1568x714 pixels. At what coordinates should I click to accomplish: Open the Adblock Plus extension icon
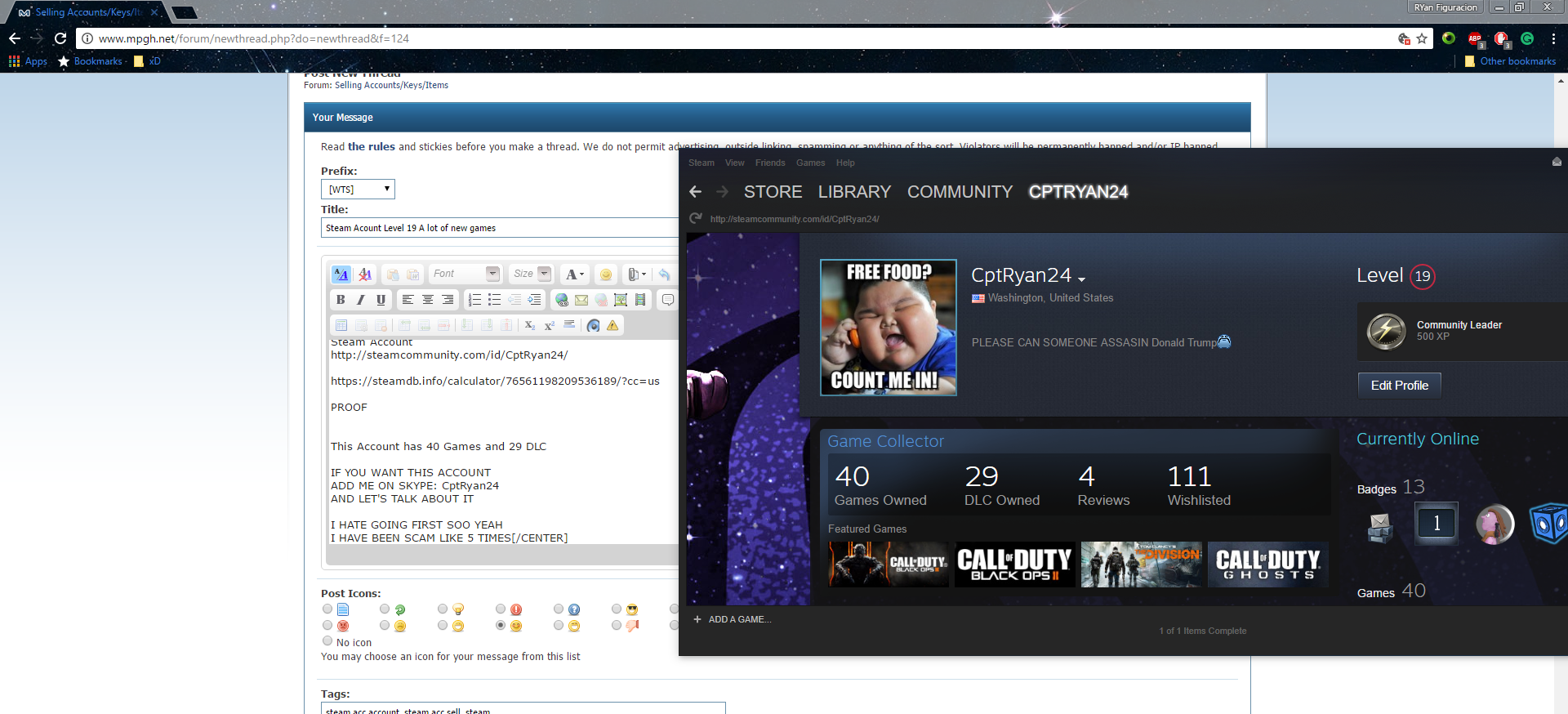pyautogui.click(x=1475, y=38)
